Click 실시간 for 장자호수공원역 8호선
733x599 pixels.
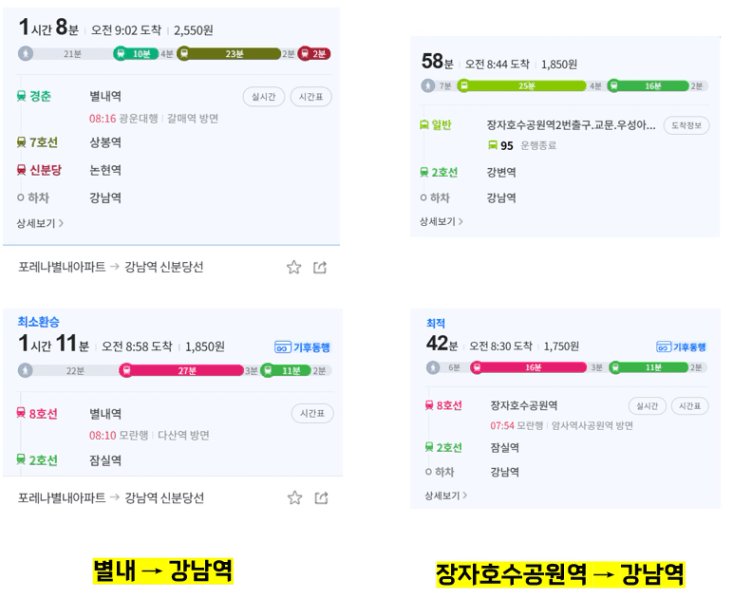[647, 406]
